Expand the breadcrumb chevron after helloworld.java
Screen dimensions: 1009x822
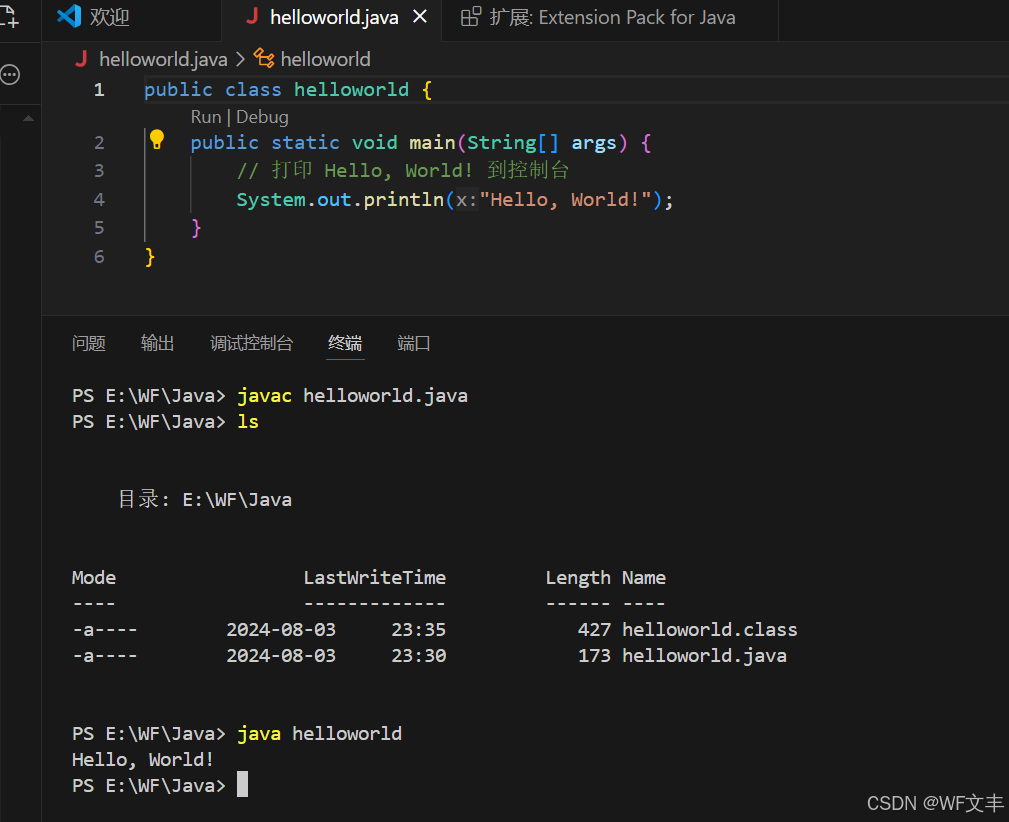240,59
